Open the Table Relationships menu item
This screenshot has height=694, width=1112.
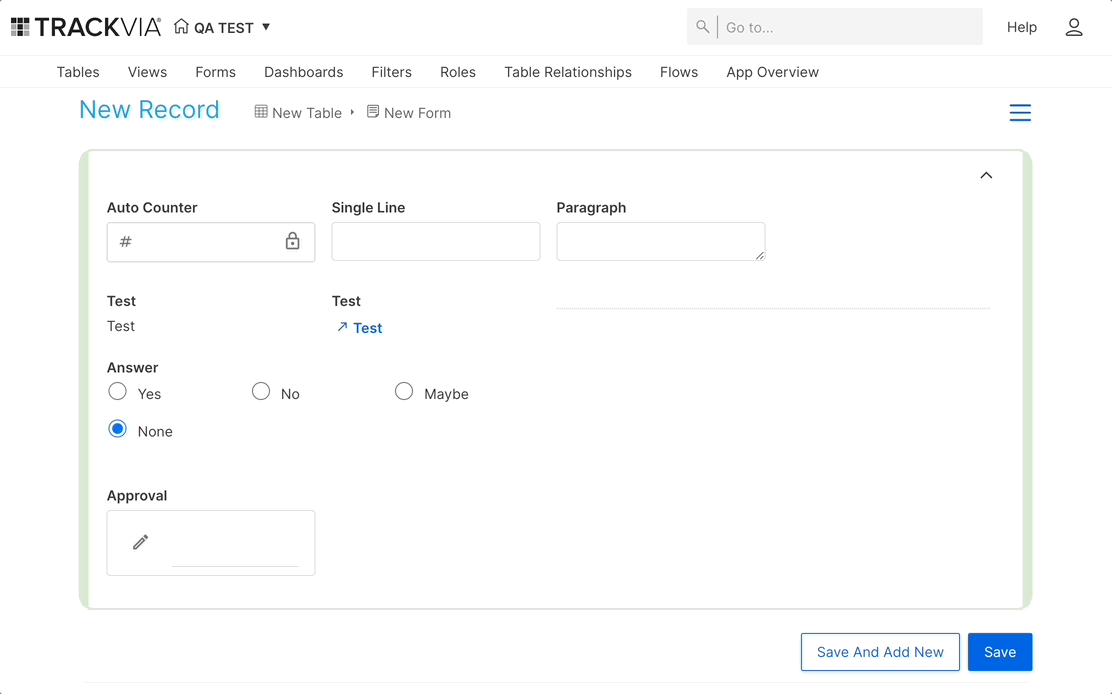568,72
